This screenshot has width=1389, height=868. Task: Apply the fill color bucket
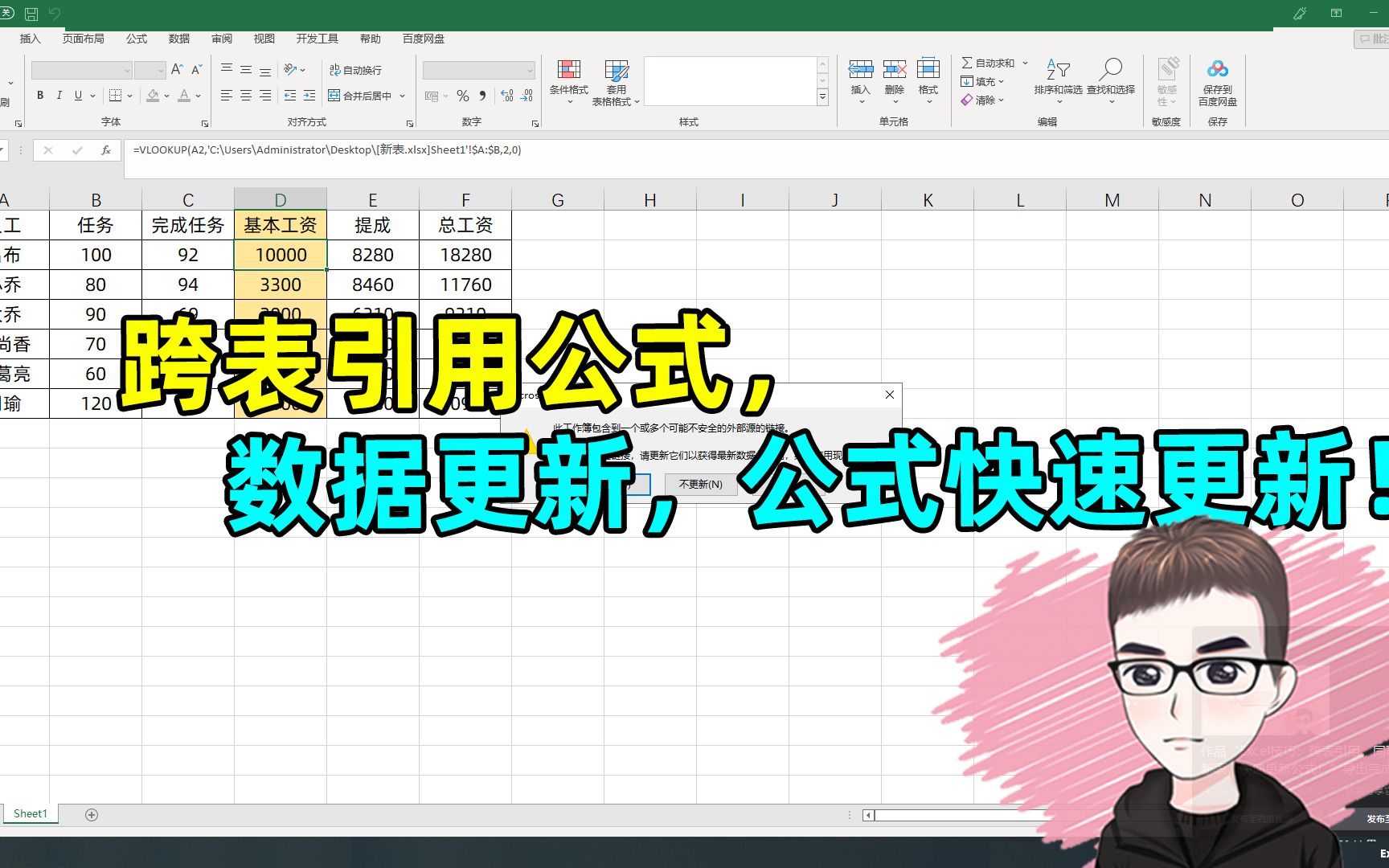pyautogui.click(x=153, y=96)
